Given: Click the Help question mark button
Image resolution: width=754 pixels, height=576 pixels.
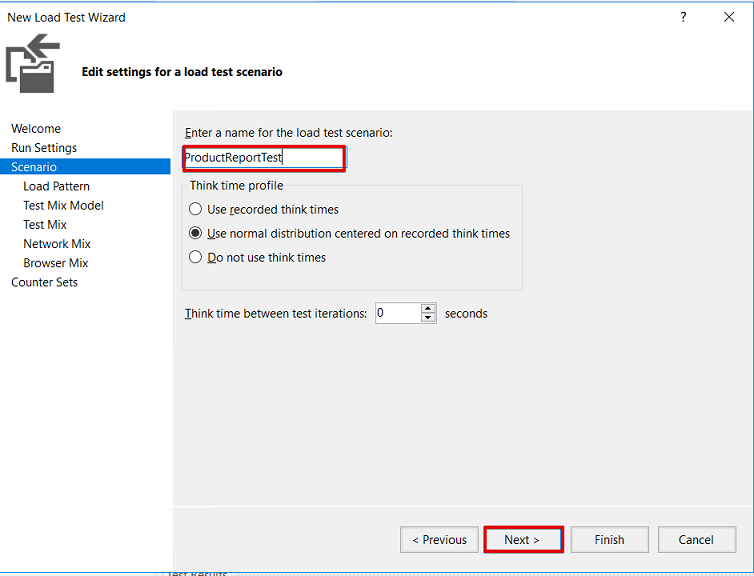Looking at the screenshot, I should [684, 17].
